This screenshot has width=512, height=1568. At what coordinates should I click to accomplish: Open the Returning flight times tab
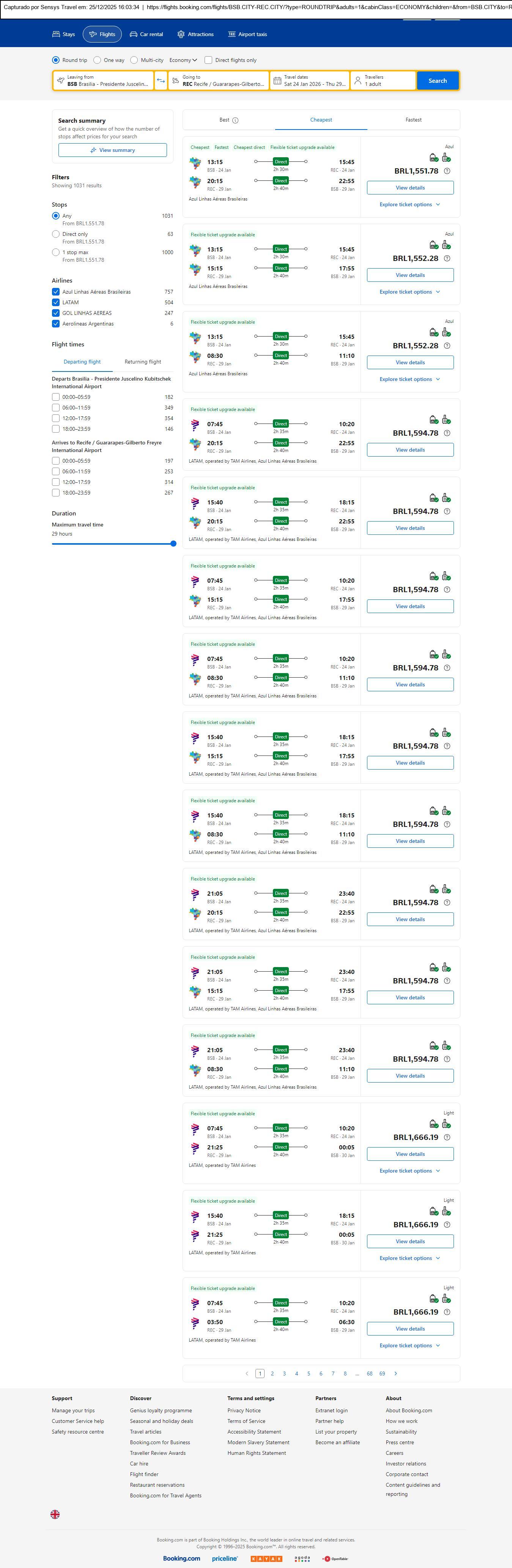click(x=143, y=362)
